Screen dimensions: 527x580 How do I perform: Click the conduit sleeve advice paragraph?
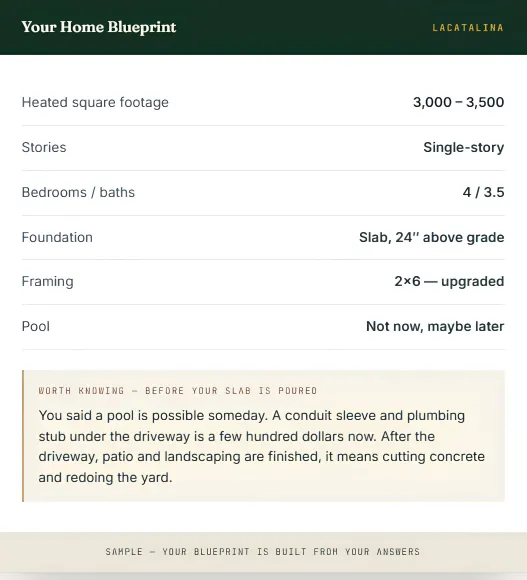click(261, 446)
